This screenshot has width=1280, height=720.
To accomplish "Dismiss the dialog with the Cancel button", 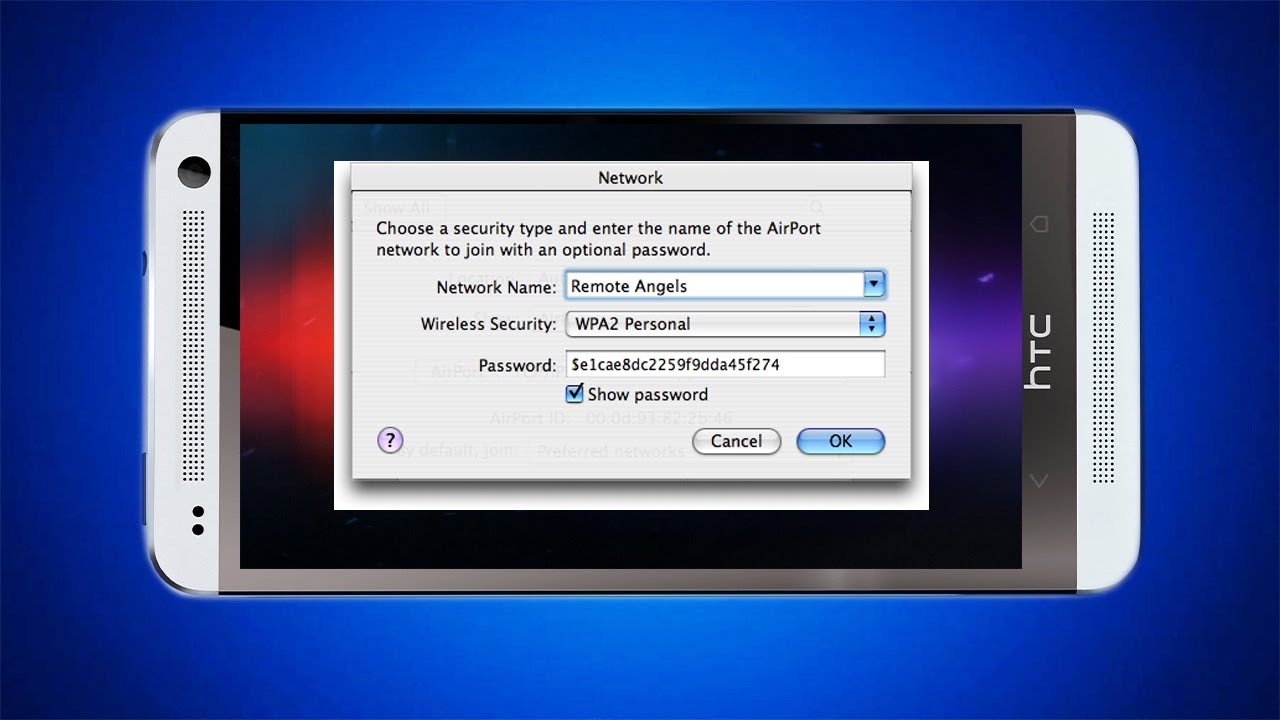I will (x=736, y=441).
